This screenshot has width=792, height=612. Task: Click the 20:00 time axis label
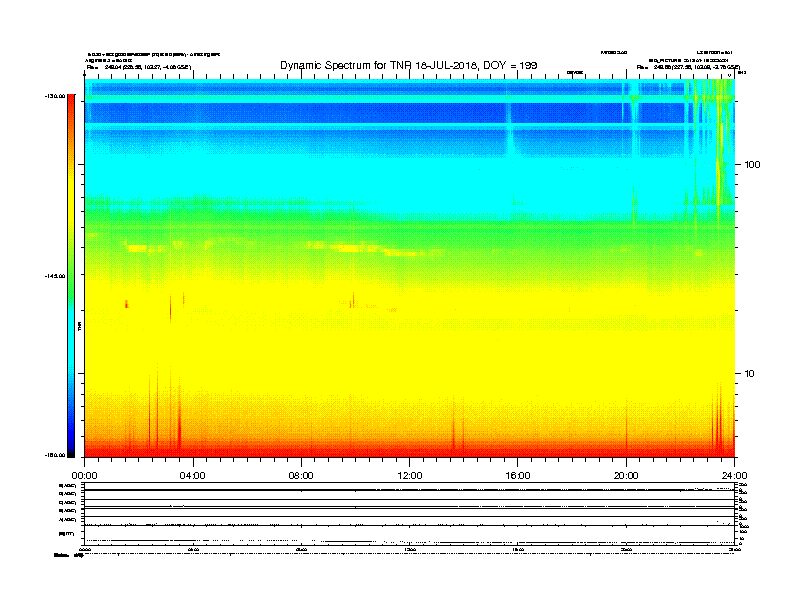click(626, 476)
